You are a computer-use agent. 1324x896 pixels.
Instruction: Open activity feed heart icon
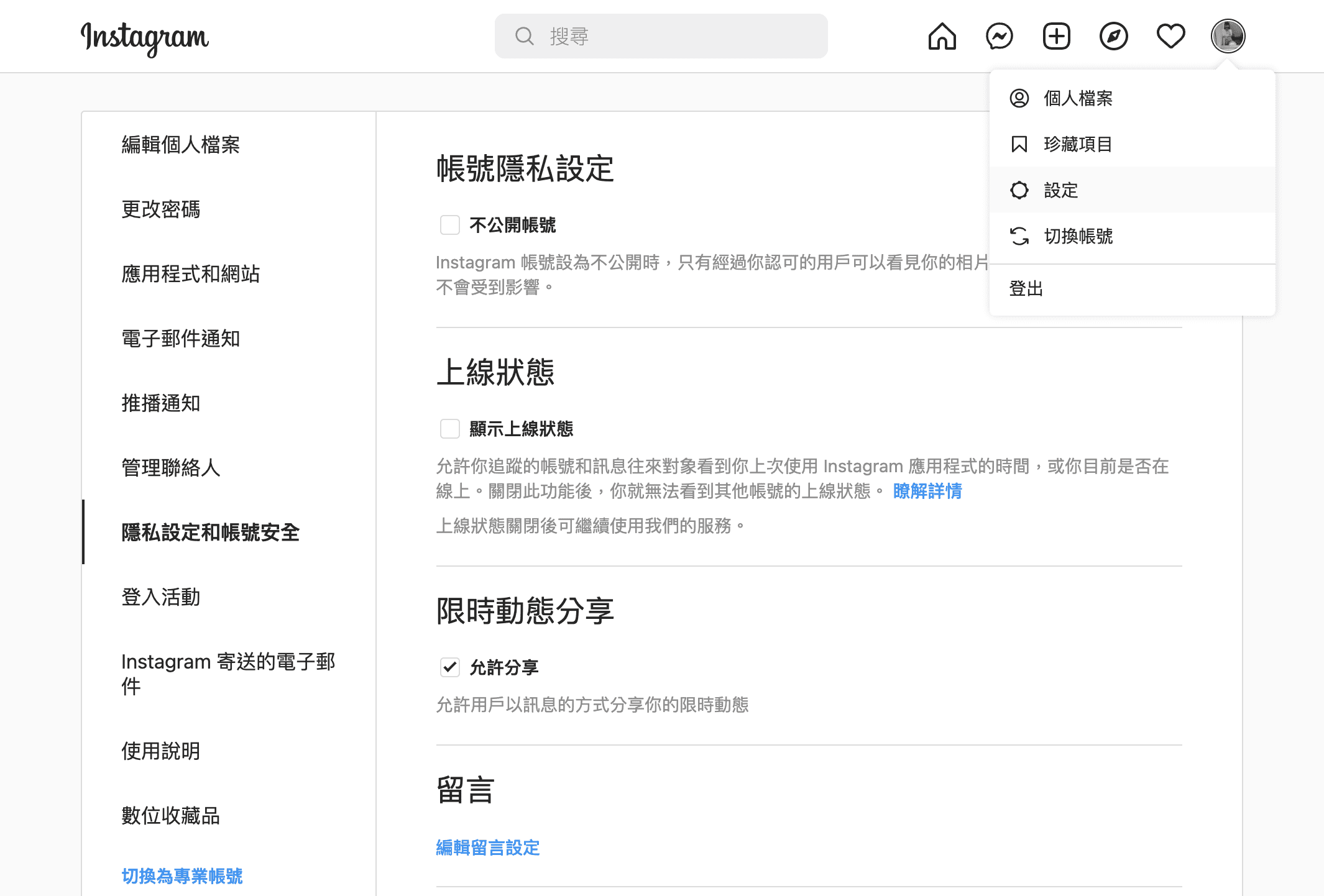tap(1170, 36)
